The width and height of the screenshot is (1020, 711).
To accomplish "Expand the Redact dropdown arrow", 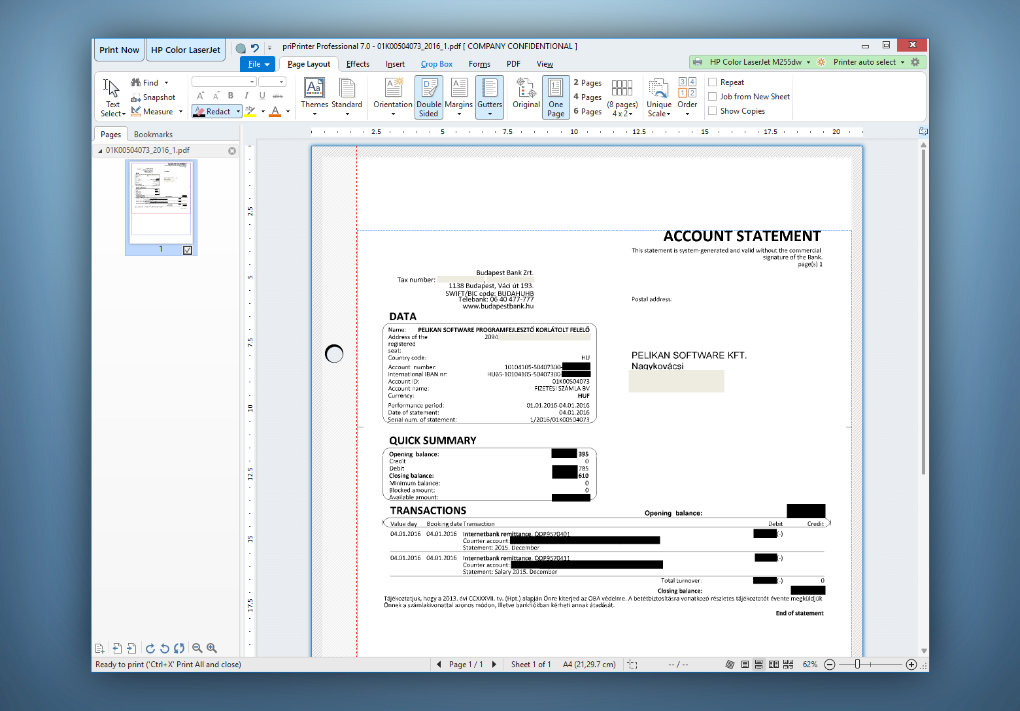I will click(x=238, y=111).
